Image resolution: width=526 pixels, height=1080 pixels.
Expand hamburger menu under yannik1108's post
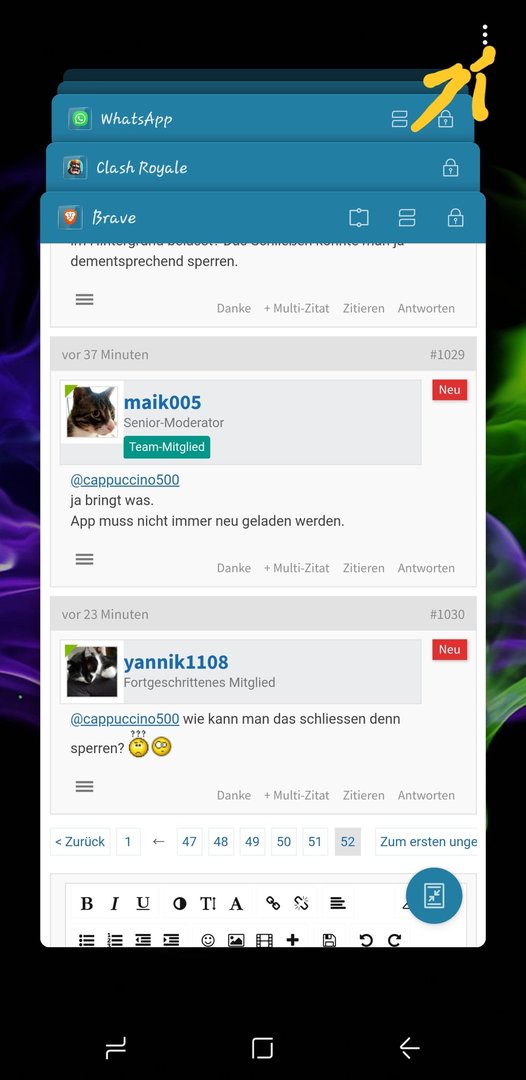coord(85,786)
